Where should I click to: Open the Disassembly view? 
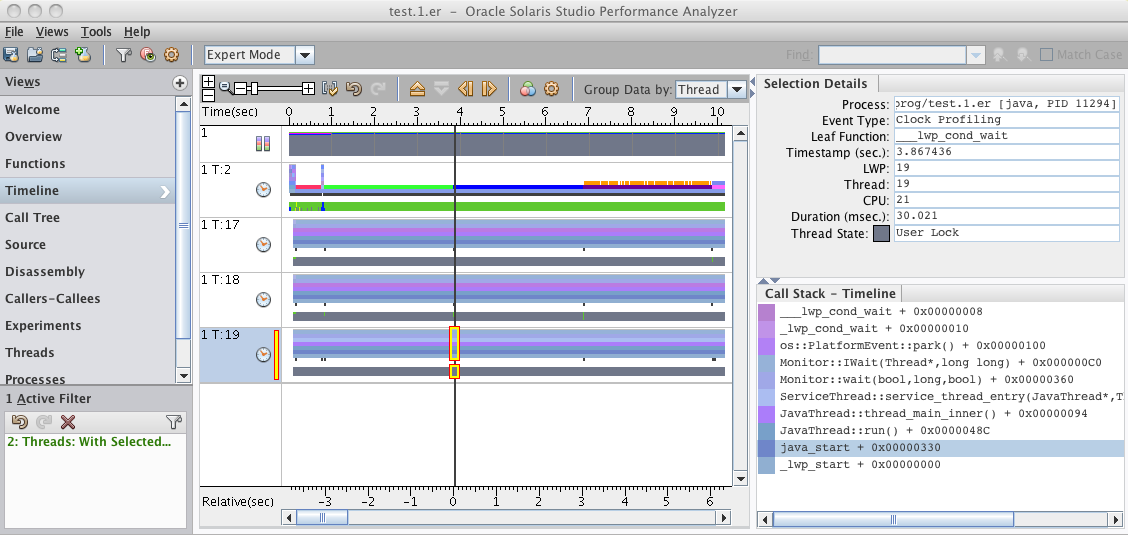pos(45,272)
